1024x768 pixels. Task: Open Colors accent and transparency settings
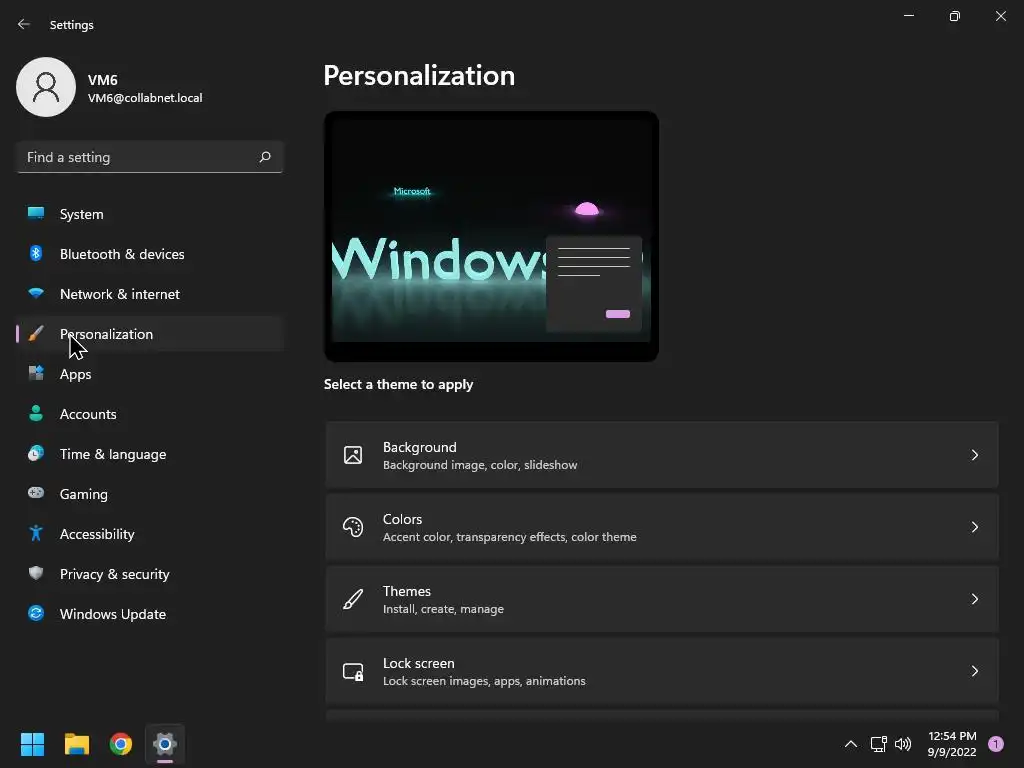click(662, 526)
